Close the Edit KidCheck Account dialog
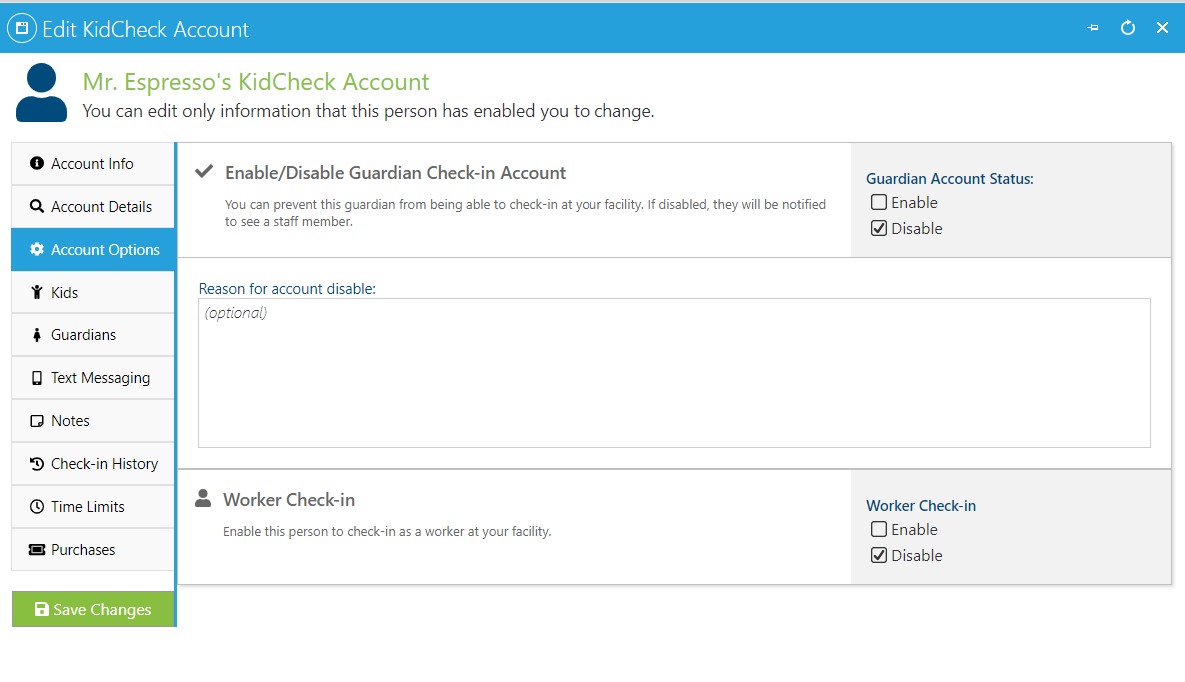 (1162, 28)
